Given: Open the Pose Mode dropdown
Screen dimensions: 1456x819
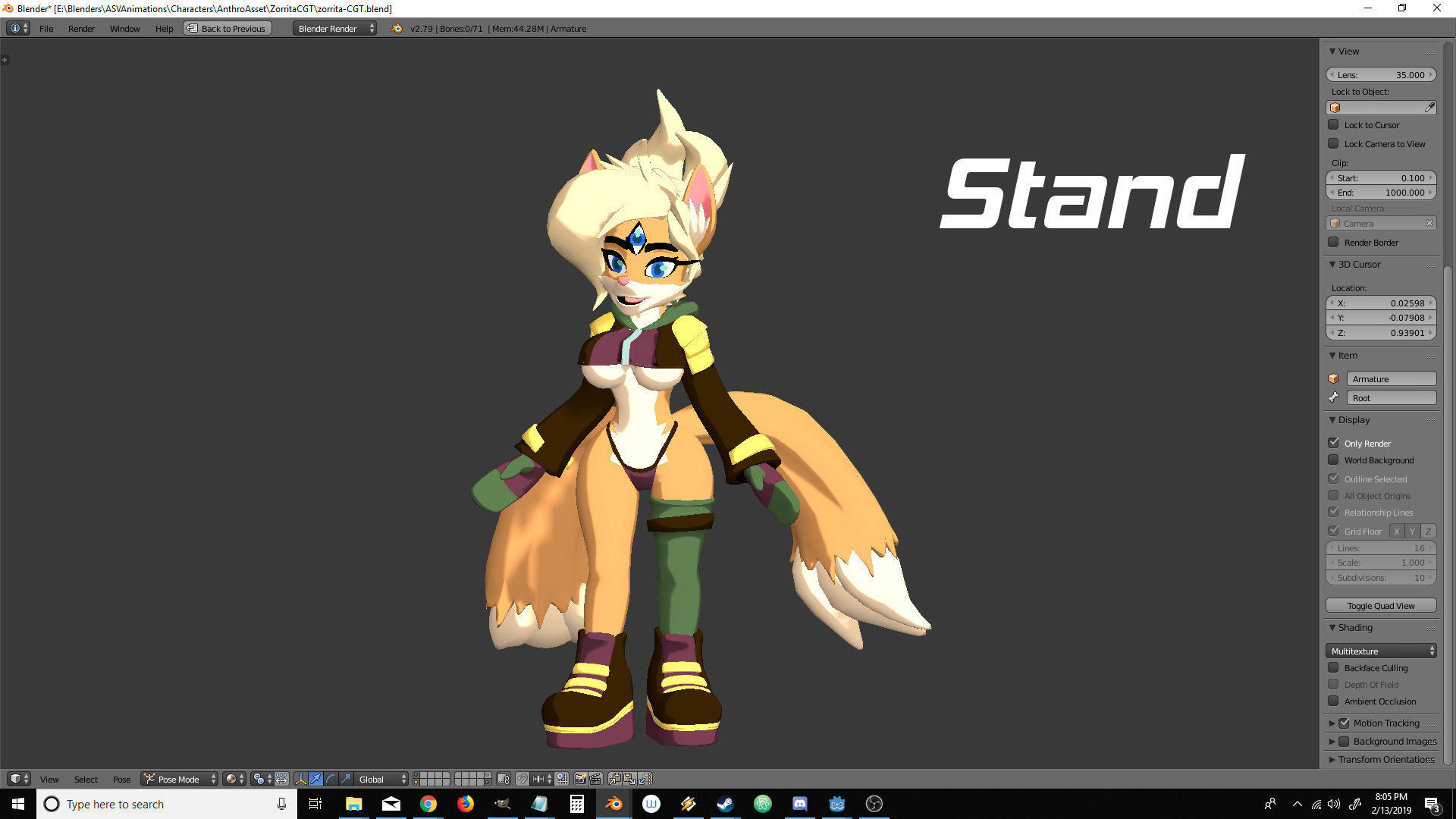Looking at the screenshot, I should pyautogui.click(x=180, y=779).
